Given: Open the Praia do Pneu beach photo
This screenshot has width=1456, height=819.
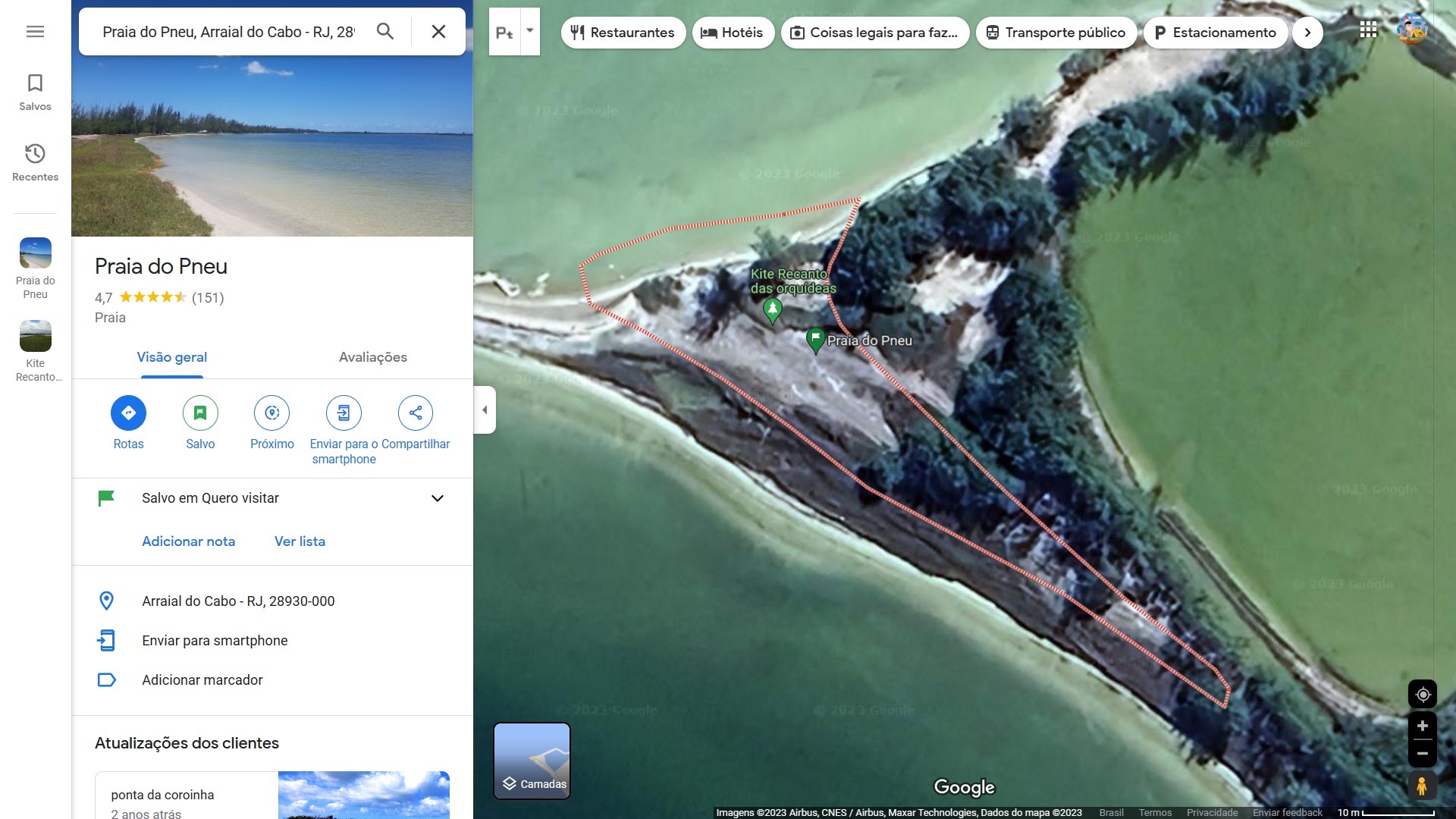Looking at the screenshot, I should tap(272, 146).
